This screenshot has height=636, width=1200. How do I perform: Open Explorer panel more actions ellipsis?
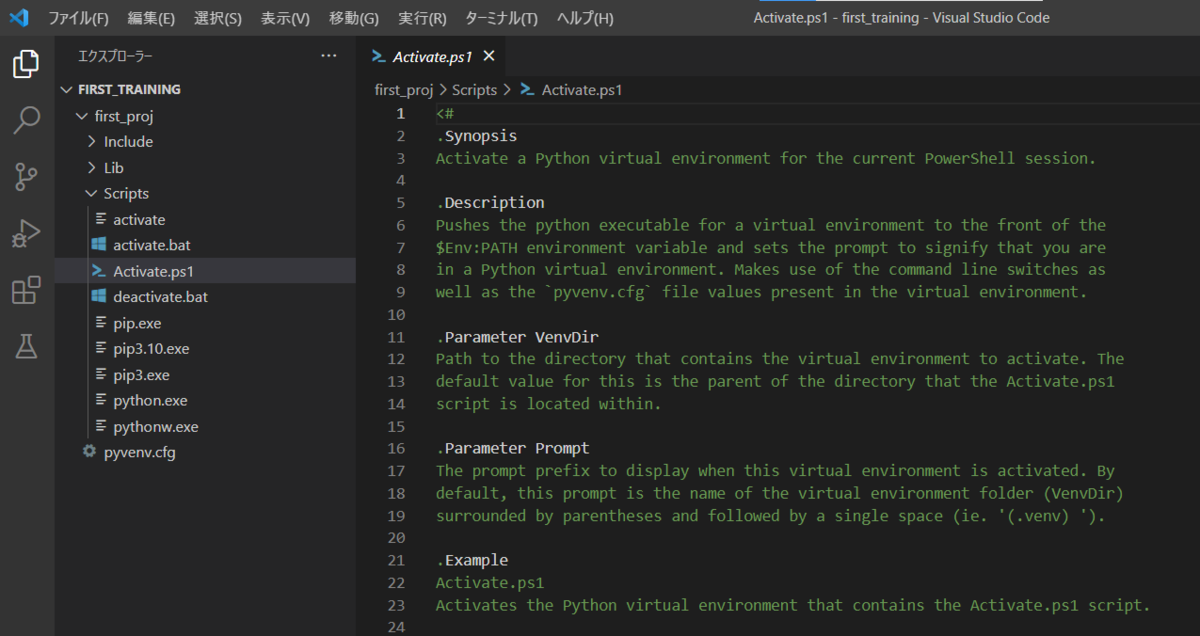coord(329,56)
